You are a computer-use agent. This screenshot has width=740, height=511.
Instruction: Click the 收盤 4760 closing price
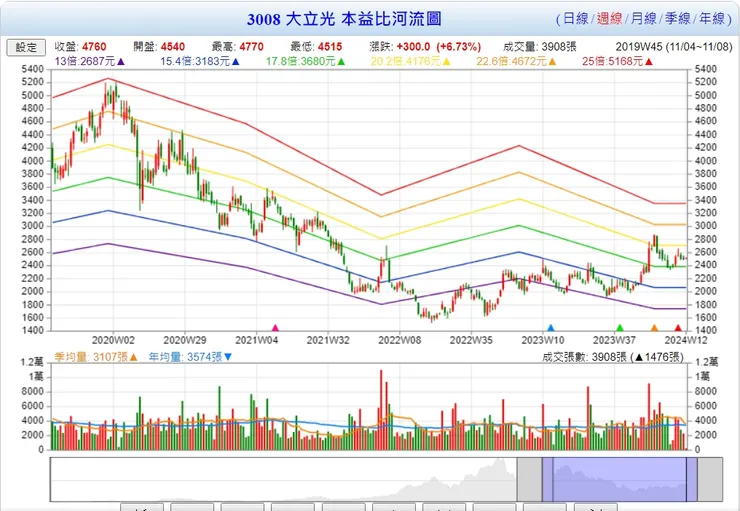80,47
